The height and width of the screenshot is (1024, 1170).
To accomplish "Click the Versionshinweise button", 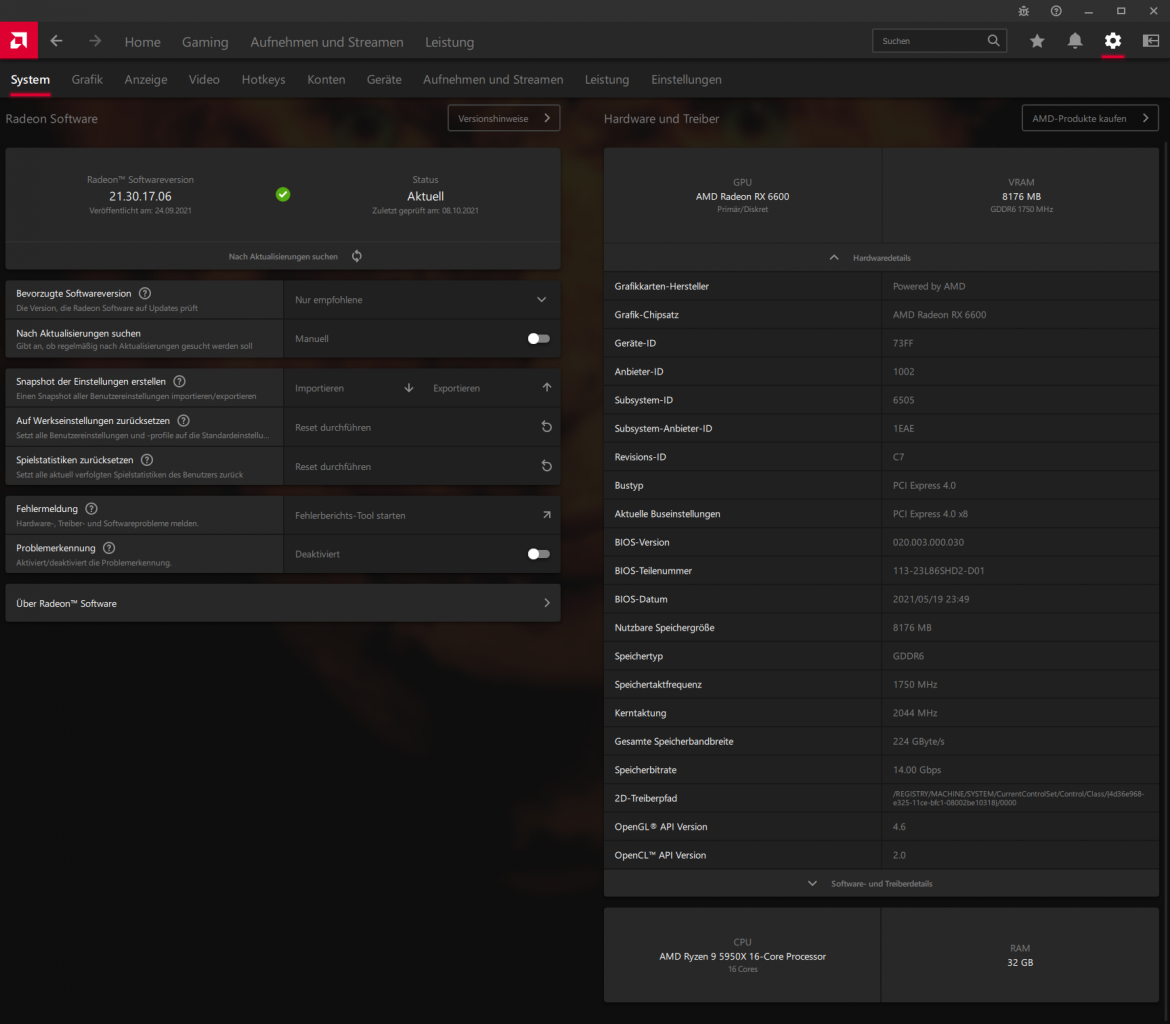I will [504, 118].
